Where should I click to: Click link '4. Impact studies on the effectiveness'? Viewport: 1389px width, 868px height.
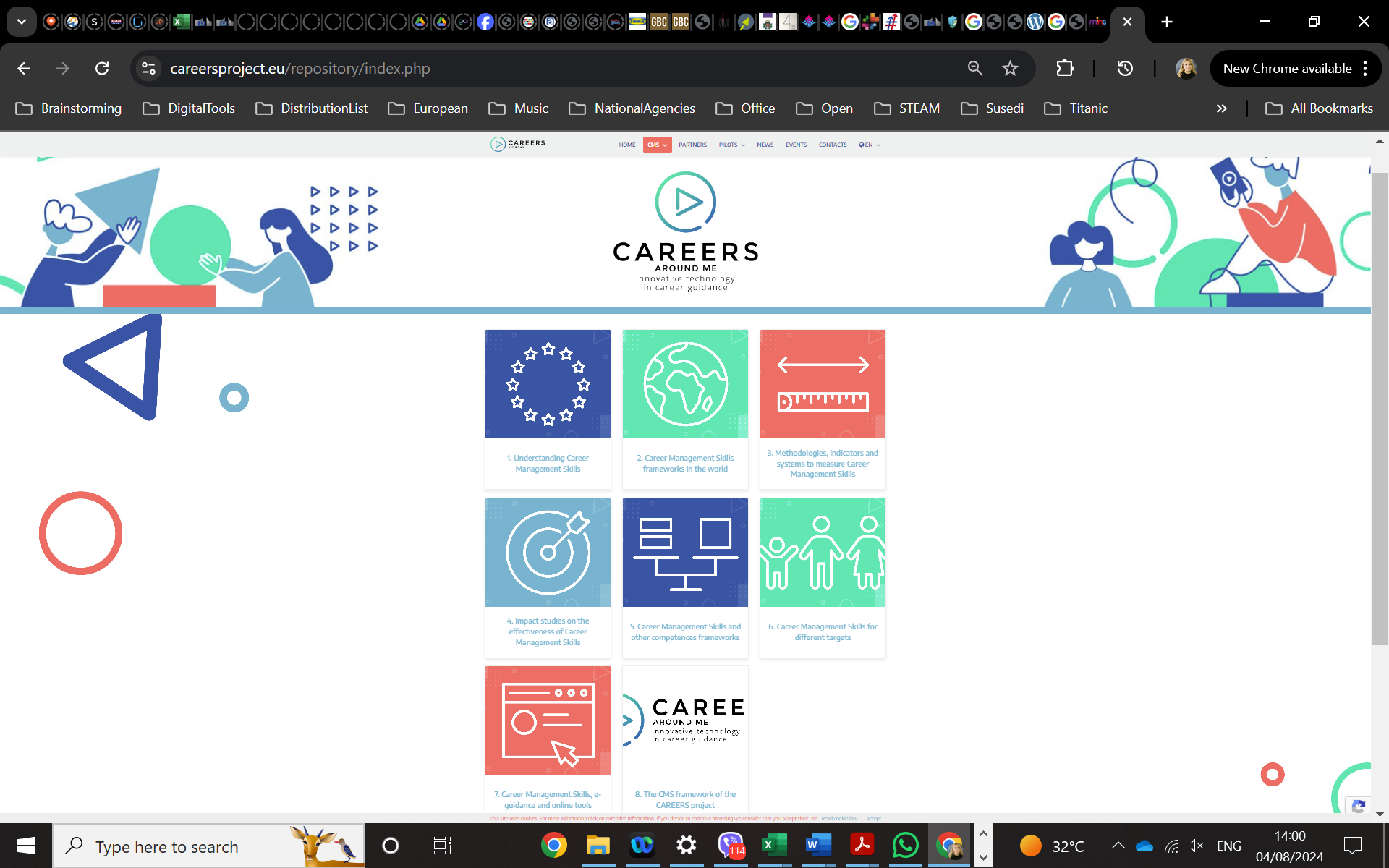point(548,631)
